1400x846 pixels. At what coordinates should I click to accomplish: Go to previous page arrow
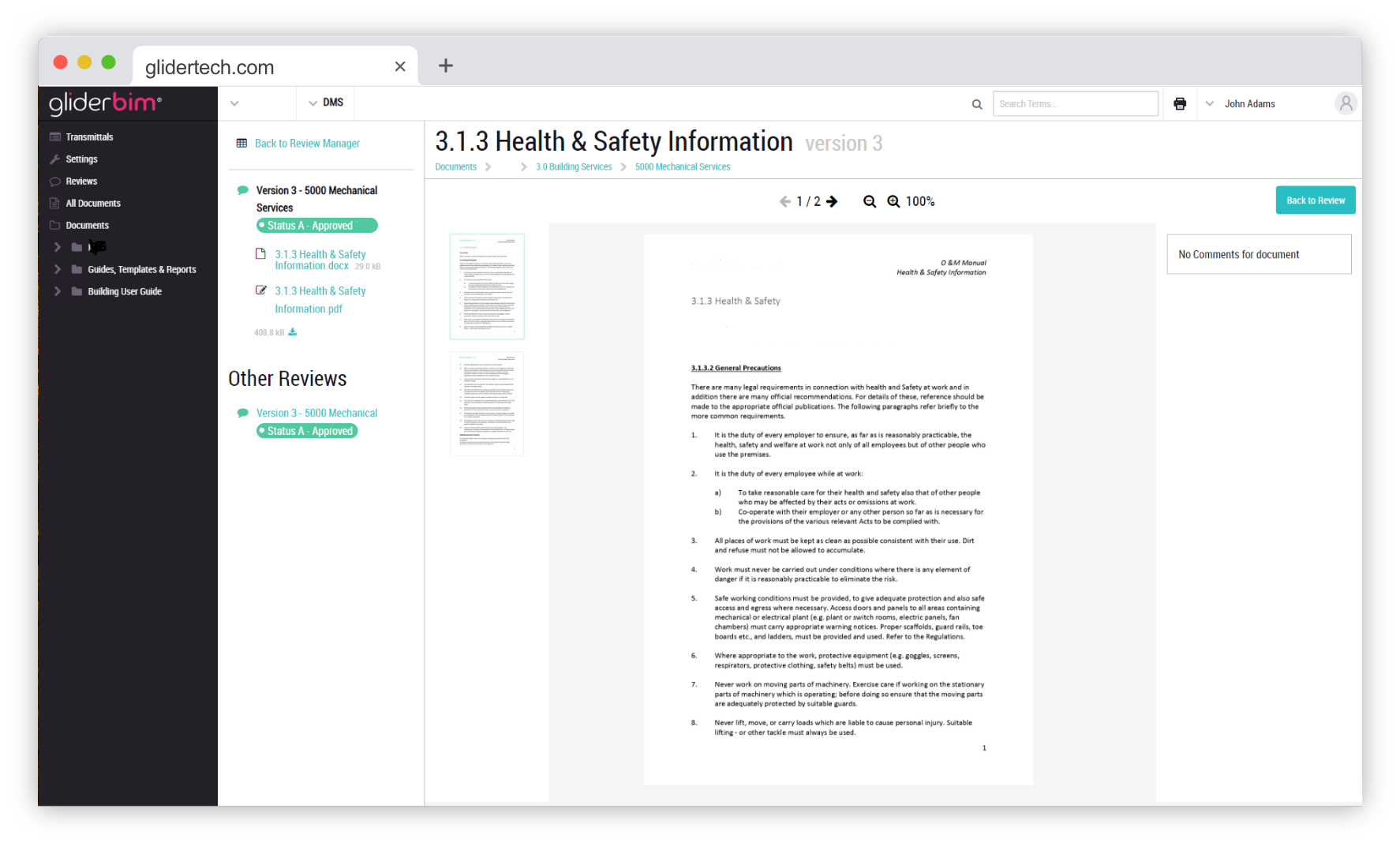tap(784, 202)
